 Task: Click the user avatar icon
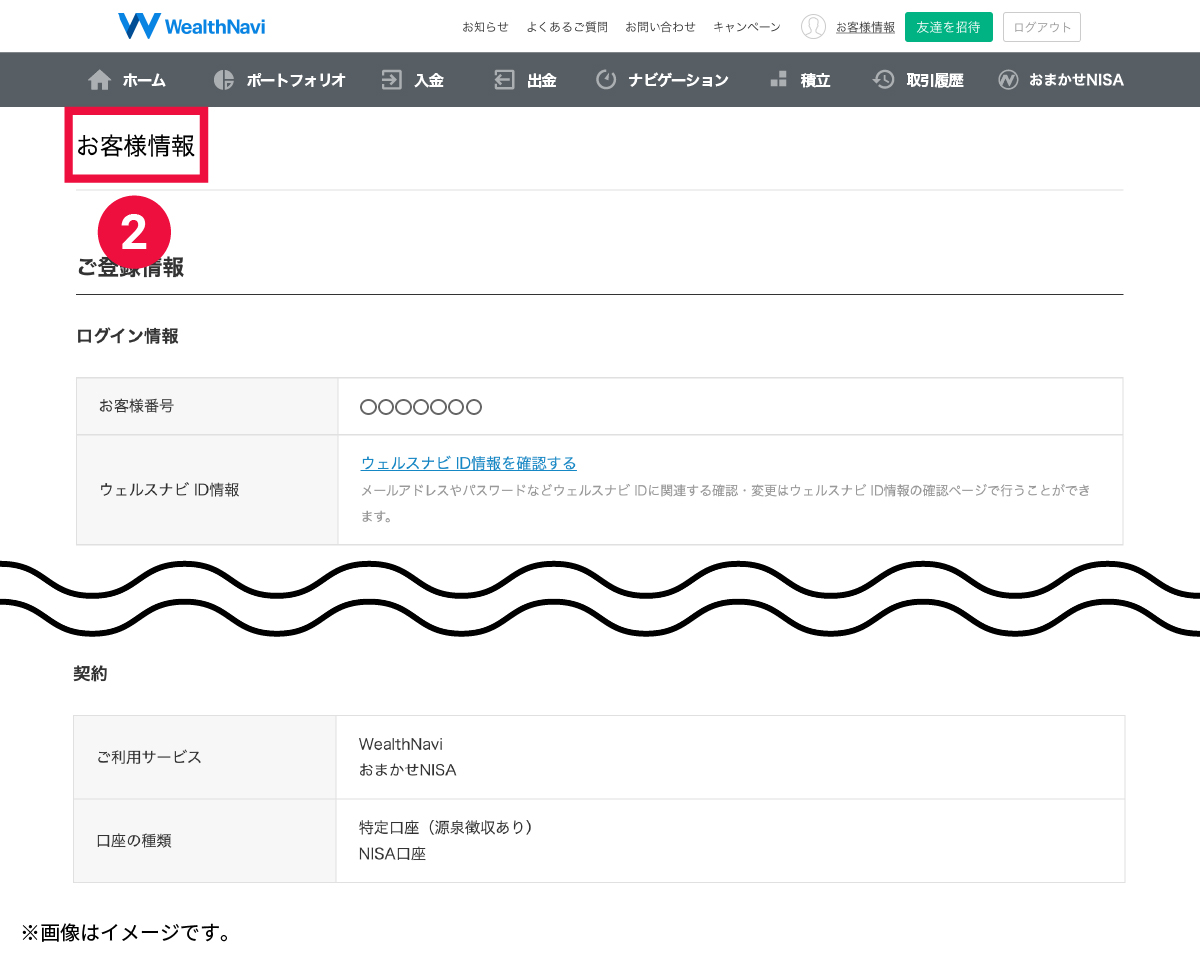(813, 27)
